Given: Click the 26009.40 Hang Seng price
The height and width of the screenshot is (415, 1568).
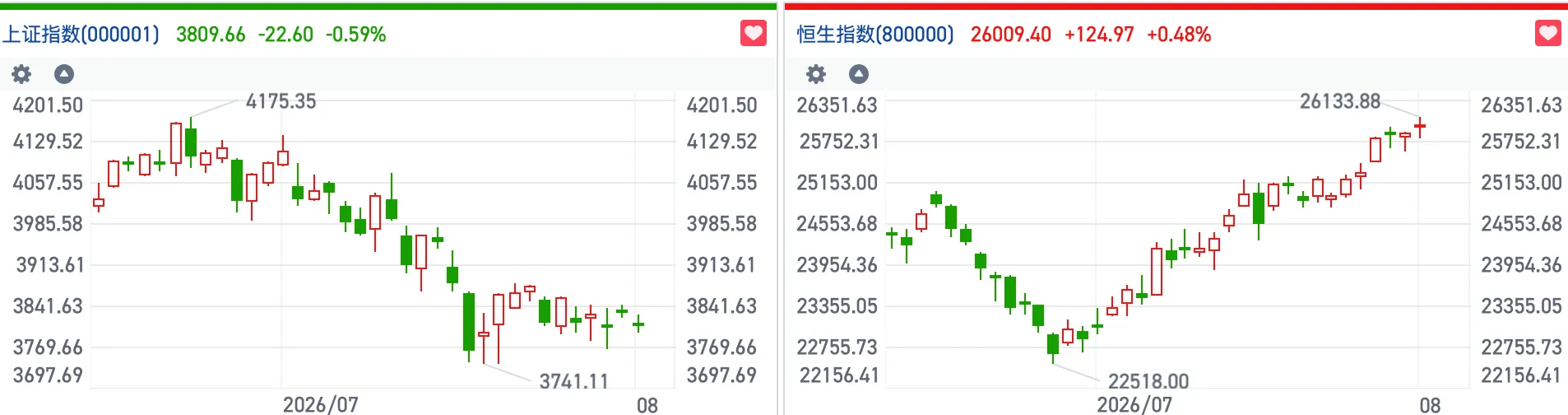Looking at the screenshot, I should [1011, 35].
